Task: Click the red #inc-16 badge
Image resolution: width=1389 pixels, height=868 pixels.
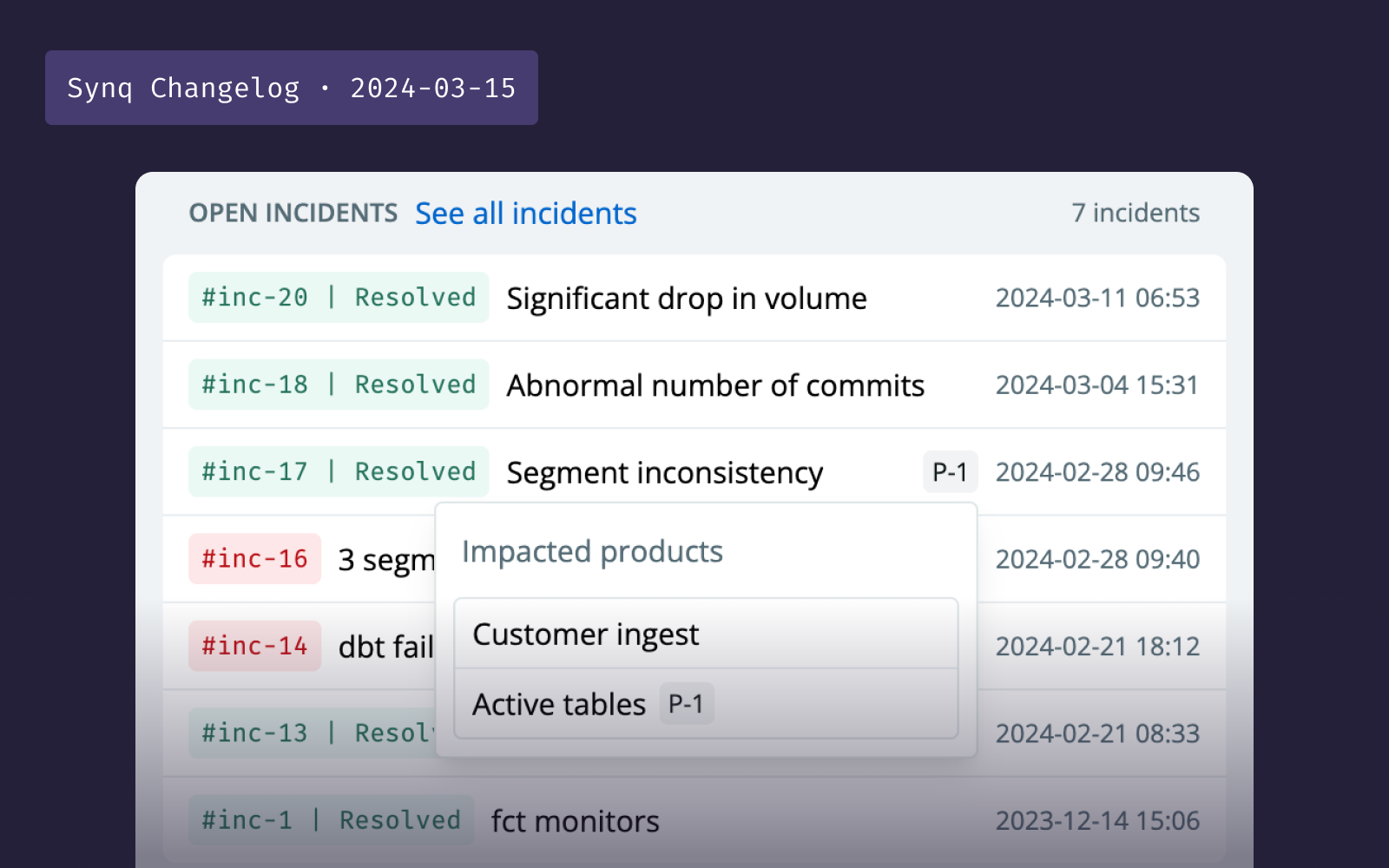Action: coord(254,559)
